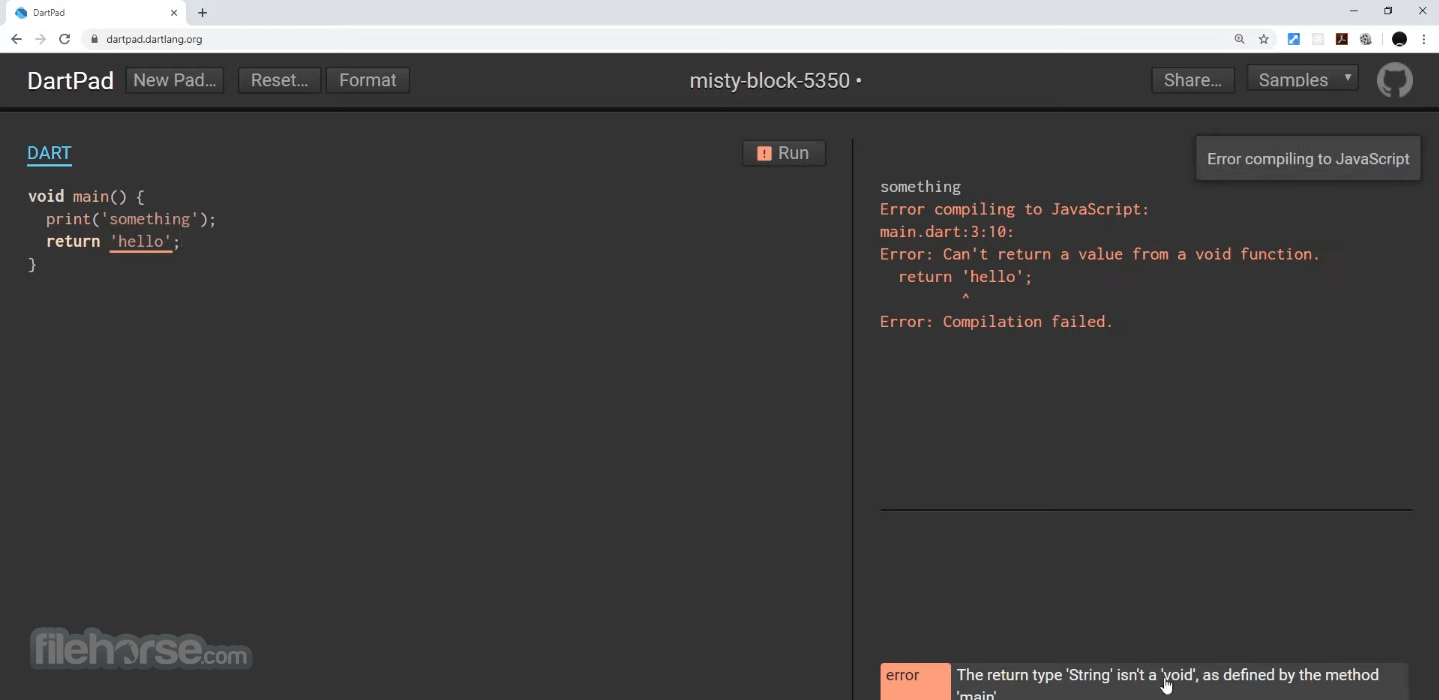Click the DartPad tab favicon

click(21, 13)
